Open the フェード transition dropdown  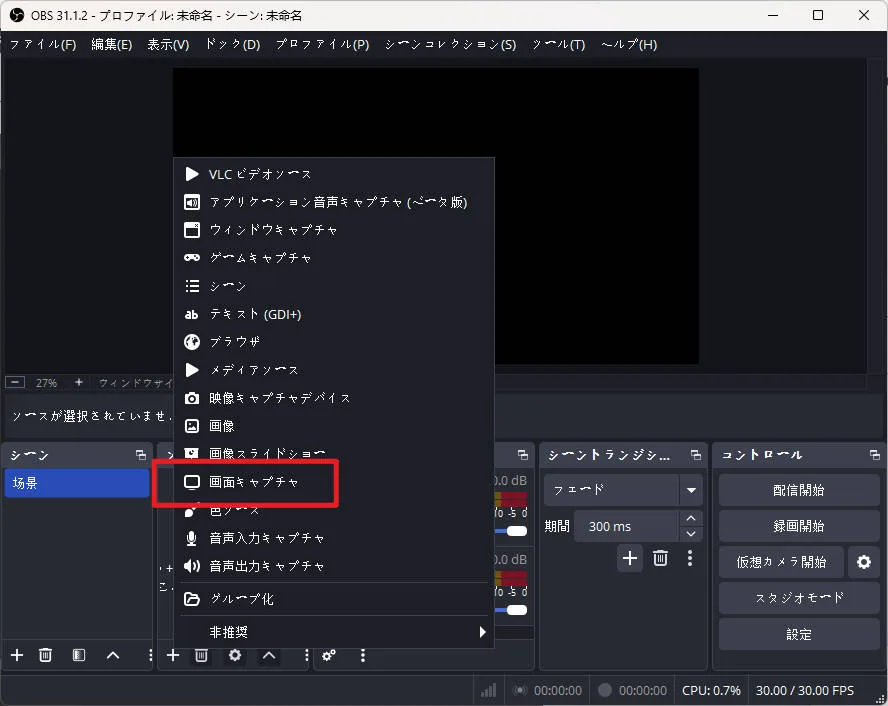[623, 490]
